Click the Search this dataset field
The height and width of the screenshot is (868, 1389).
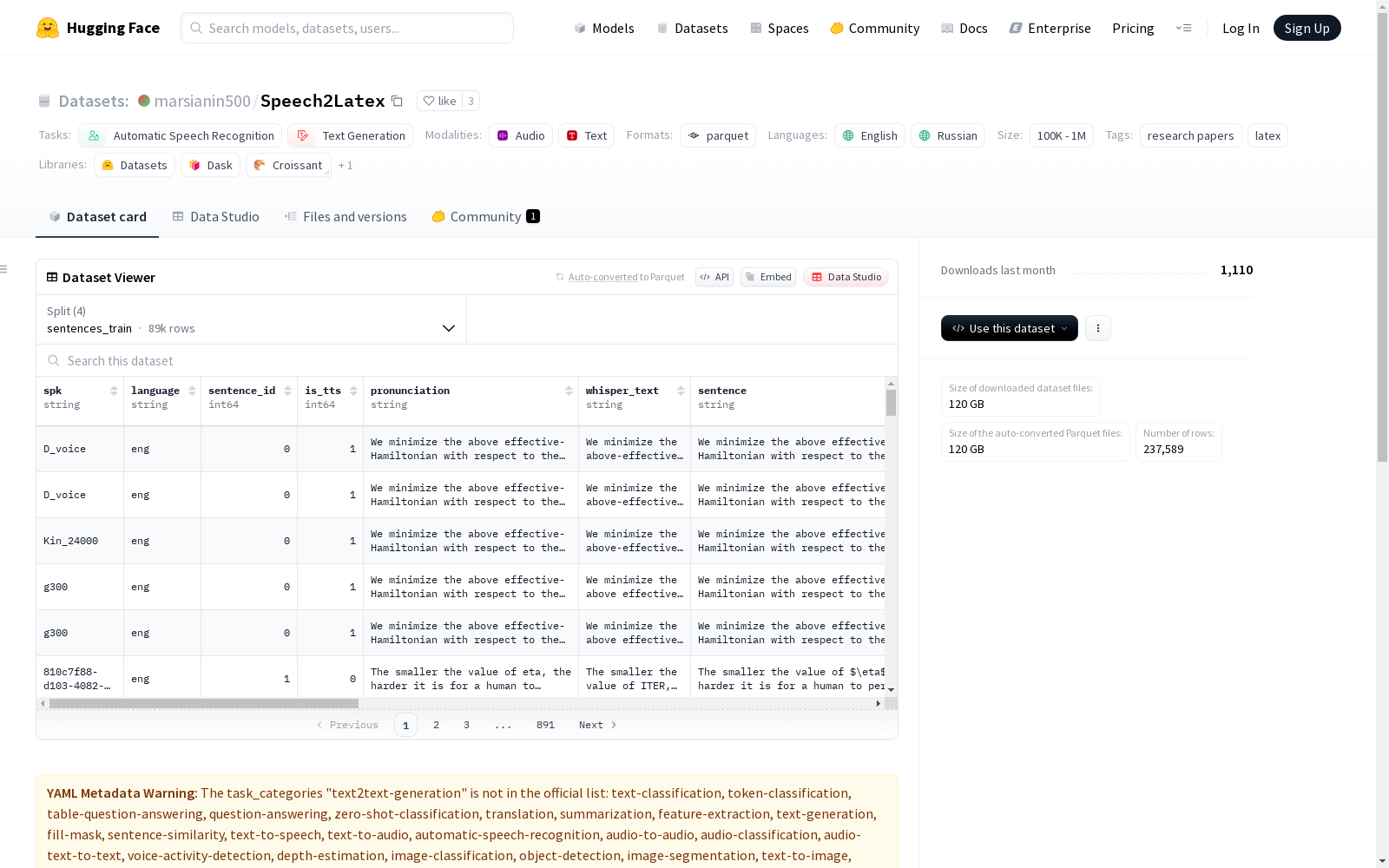467,360
